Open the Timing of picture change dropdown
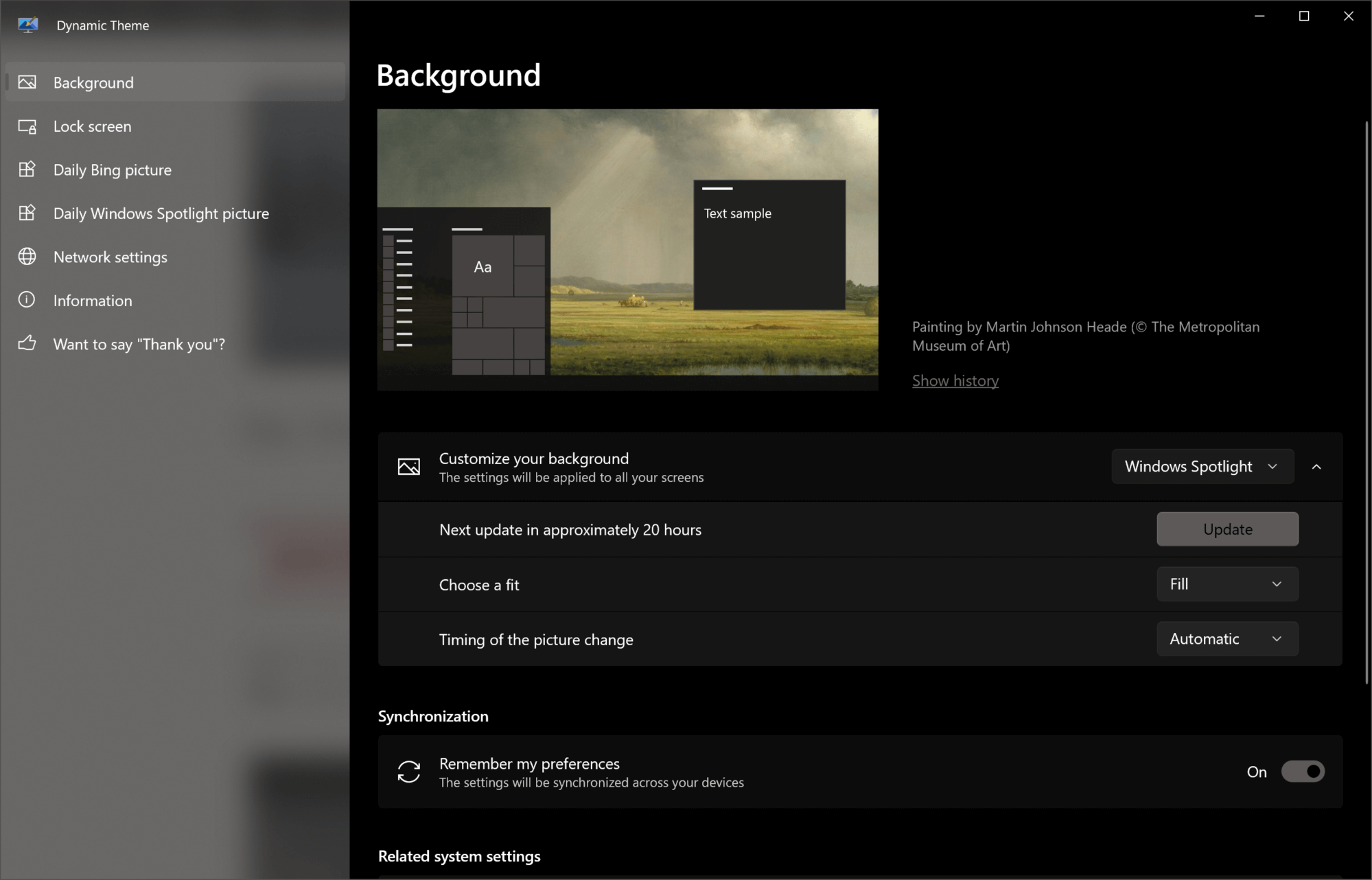The width and height of the screenshot is (1372, 880). 1227,639
